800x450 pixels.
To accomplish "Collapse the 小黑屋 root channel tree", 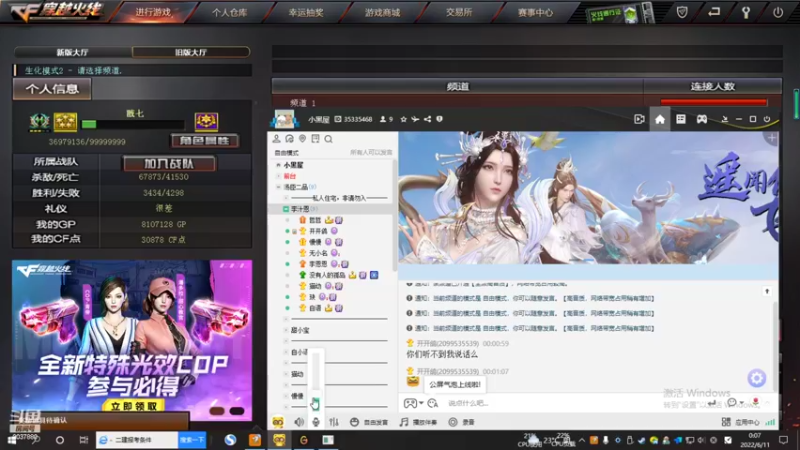I will pyautogui.click(x=278, y=165).
